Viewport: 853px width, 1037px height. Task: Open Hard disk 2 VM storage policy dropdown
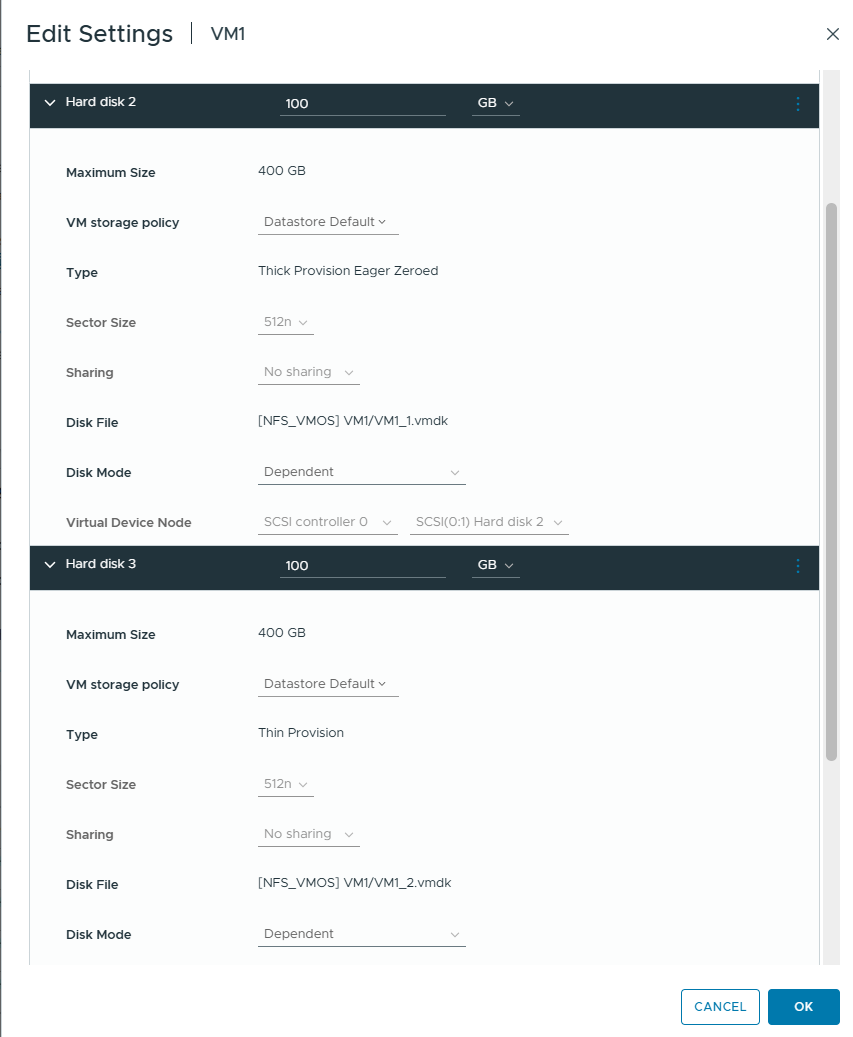(328, 222)
